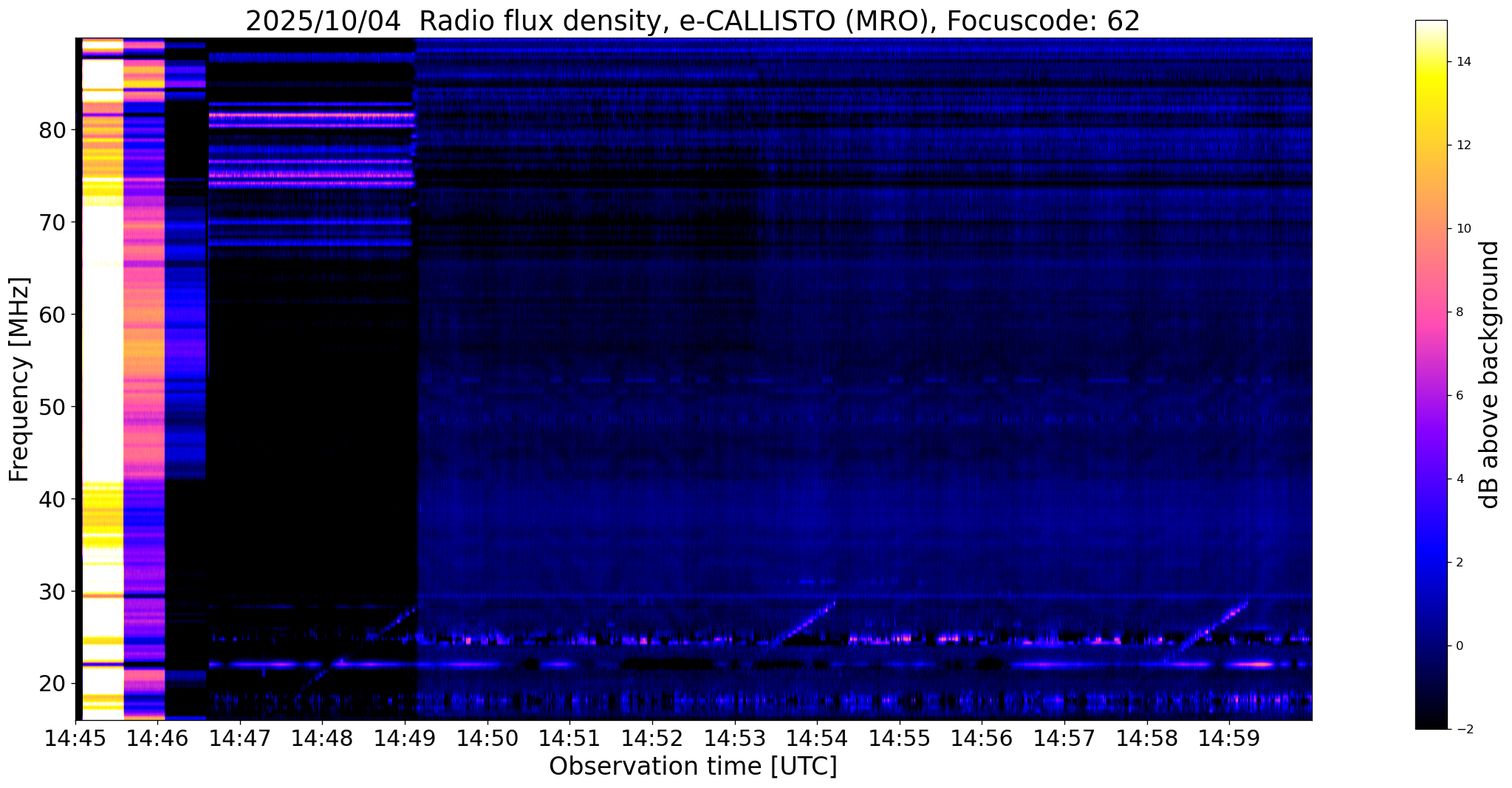Click the 30 MHz frequency tick label
Image resolution: width=1512 pixels, height=788 pixels.
[52, 592]
